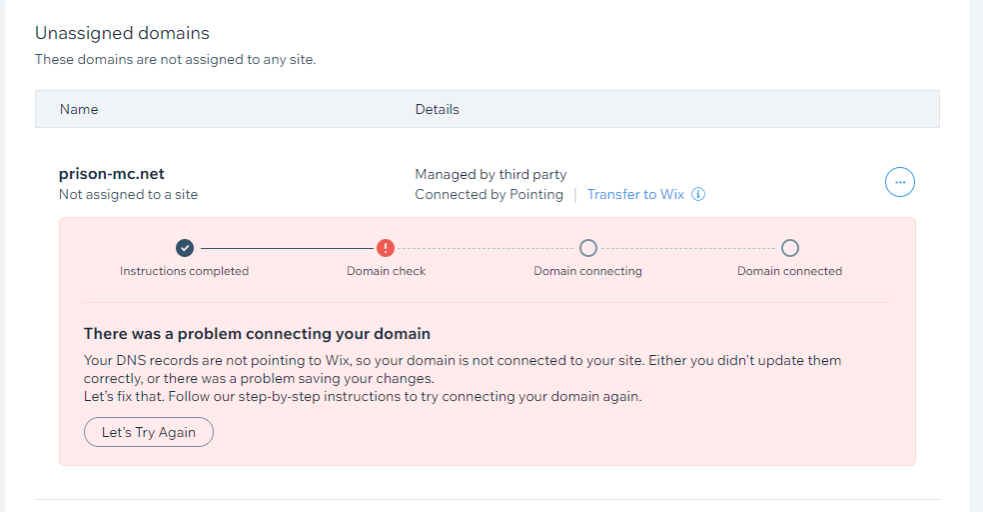Click the Domain connected step label

click(790, 271)
